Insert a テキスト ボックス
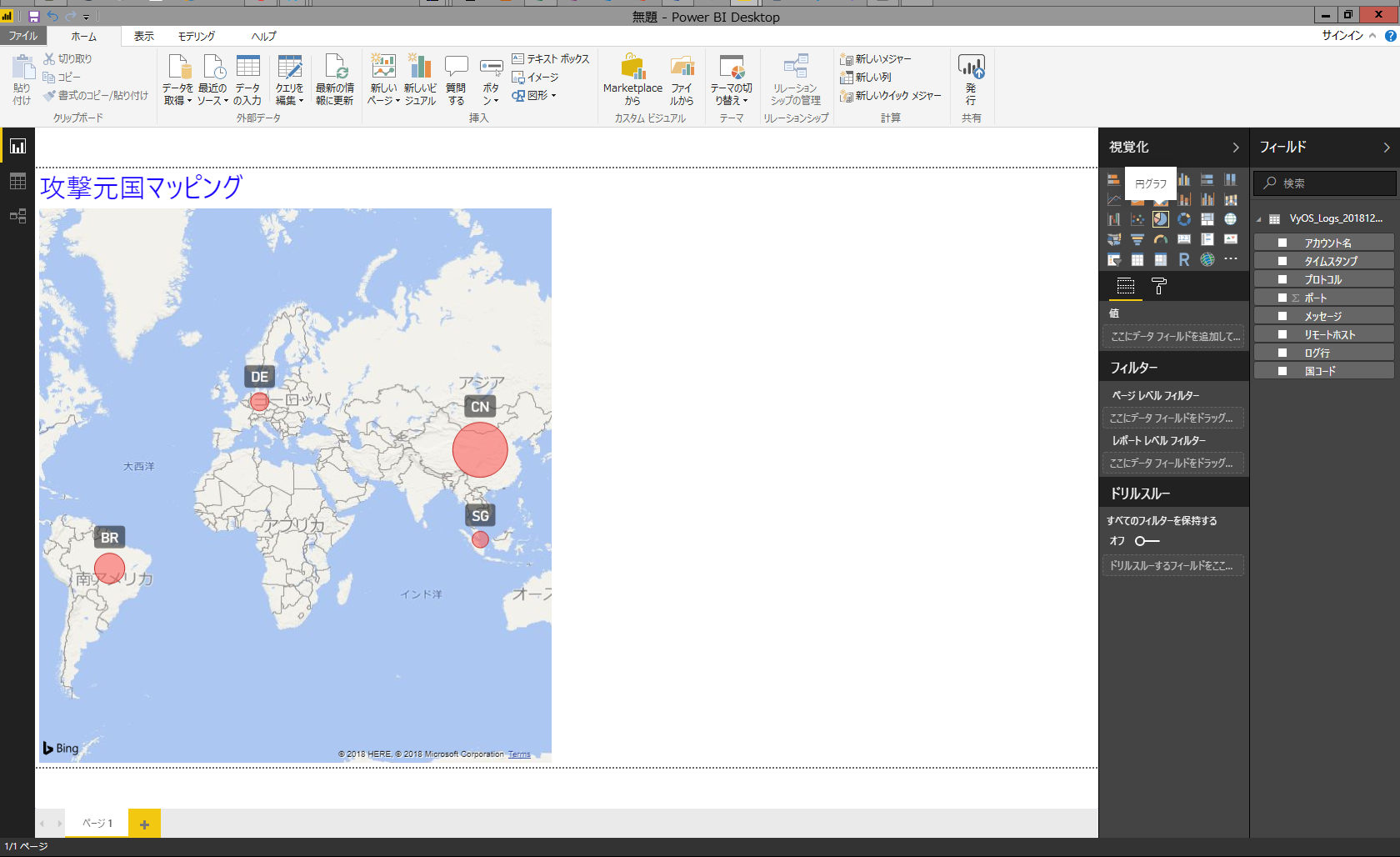Image resolution: width=1400 pixels, height=857 pixels. 550,59
